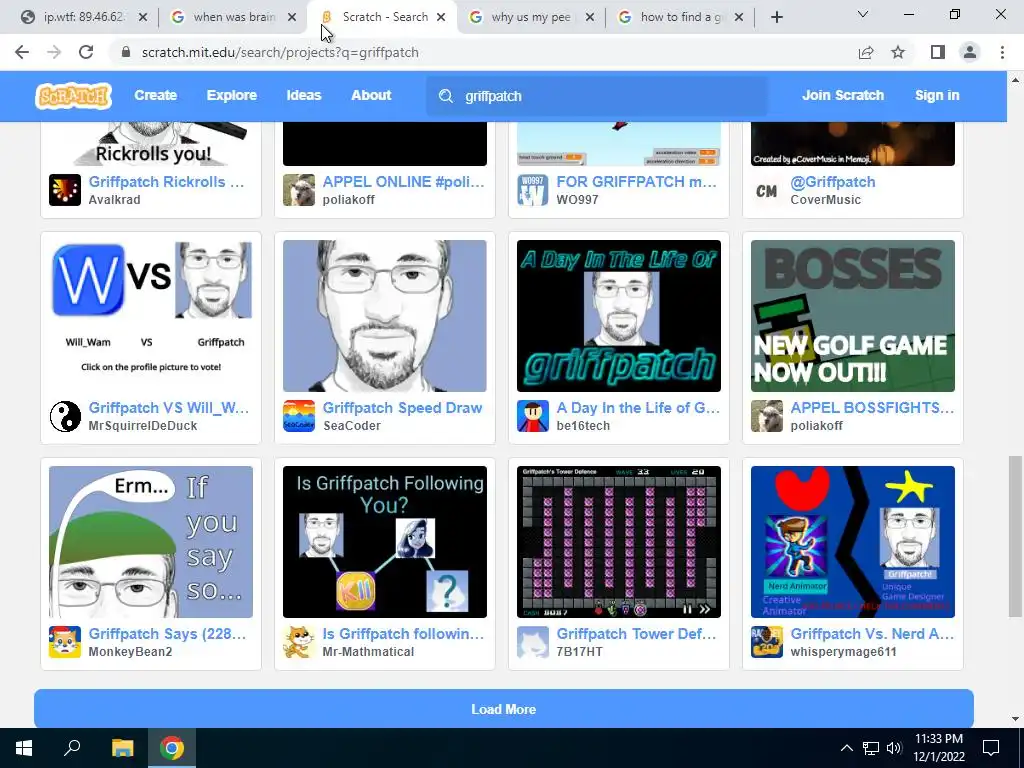
Task: Switch to the 'why us my pee' tab
Action: point(530,17)
